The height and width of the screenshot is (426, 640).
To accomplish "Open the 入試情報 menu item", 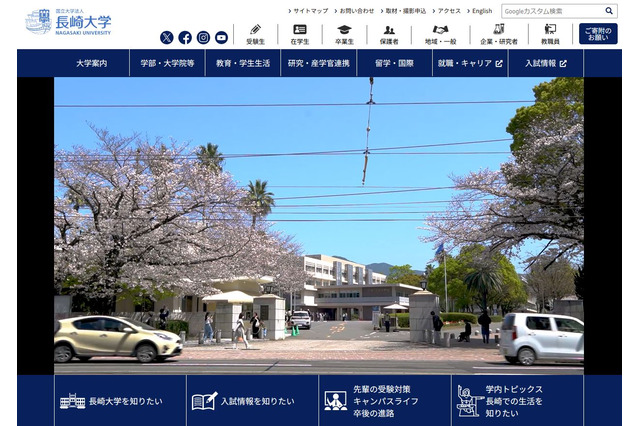I will pos(545,63).
